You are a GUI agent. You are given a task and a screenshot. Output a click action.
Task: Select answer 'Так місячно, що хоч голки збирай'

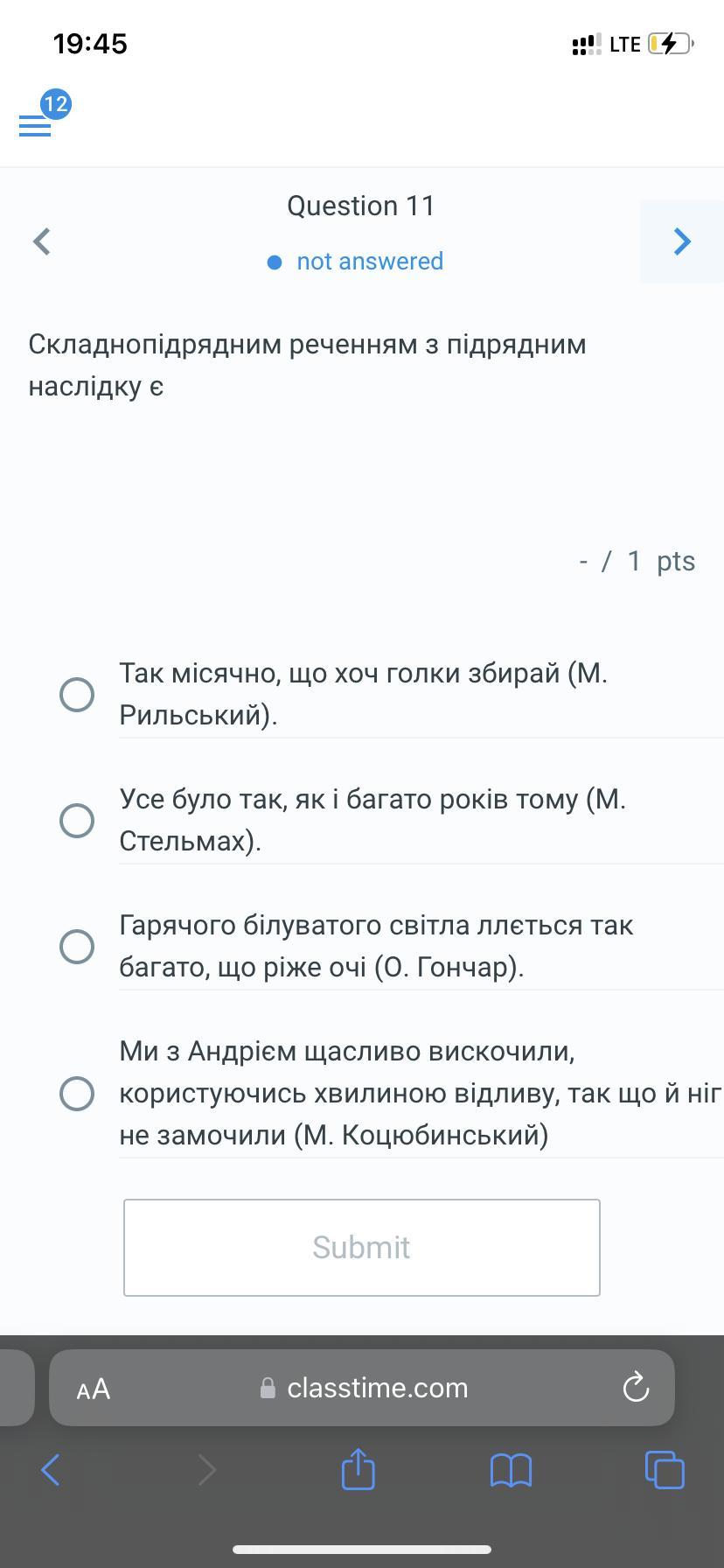tap(77, 694)
